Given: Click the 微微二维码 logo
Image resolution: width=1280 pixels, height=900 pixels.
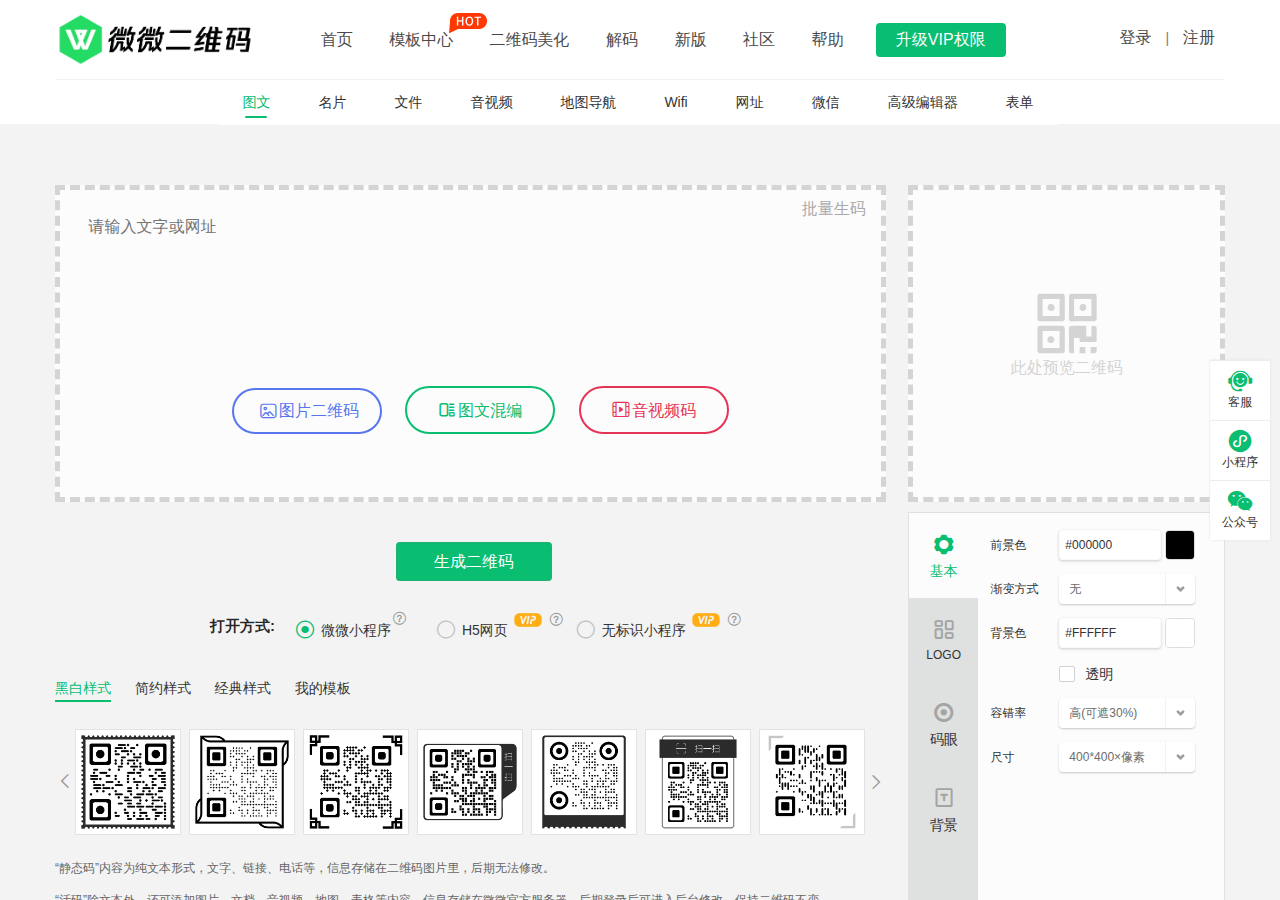Looking at the screenshot, I should click(154, 39).
